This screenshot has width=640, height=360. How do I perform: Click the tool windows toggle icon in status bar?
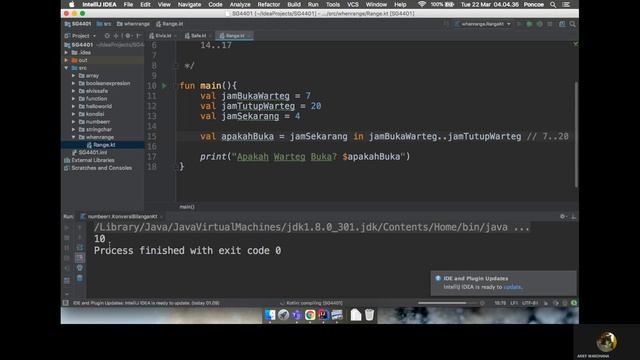click(66, 303)
